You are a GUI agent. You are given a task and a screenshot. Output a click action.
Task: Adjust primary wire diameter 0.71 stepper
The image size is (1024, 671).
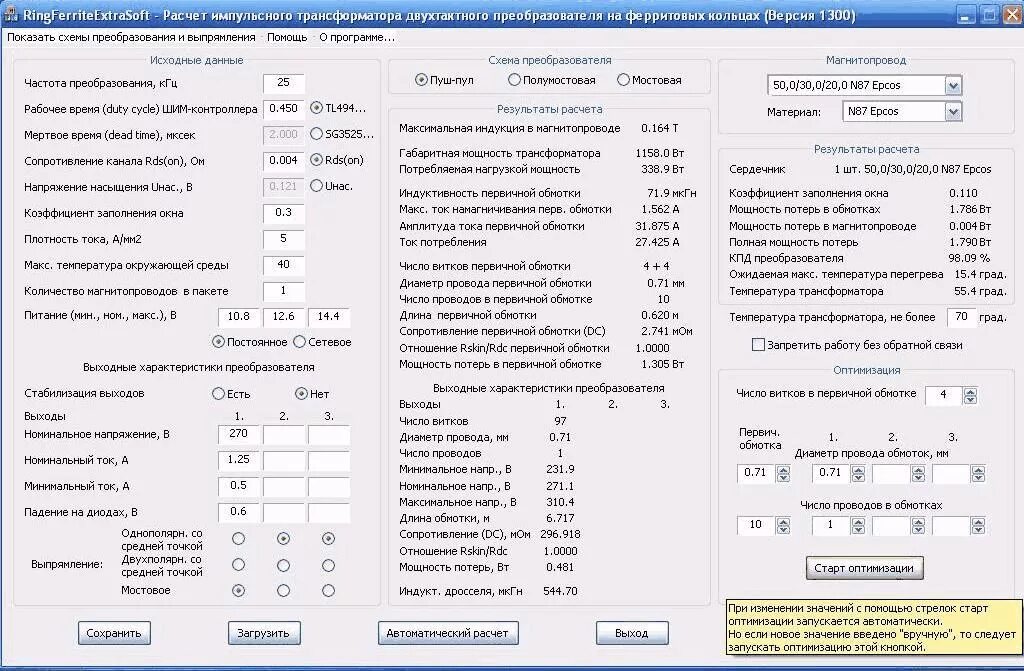(x=783, y=474)
